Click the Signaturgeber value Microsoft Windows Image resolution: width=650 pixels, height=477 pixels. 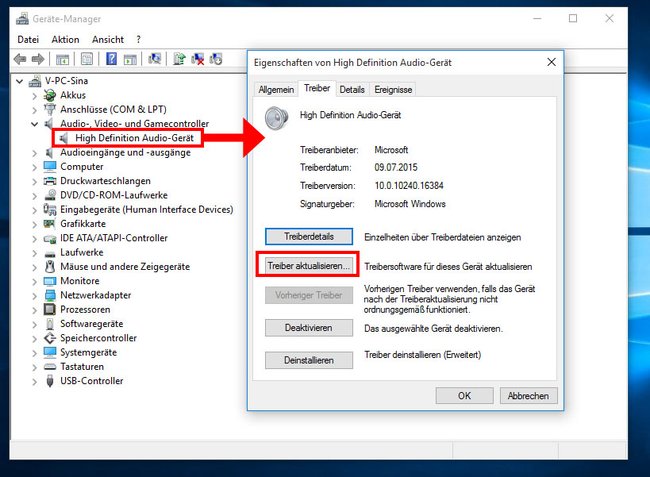(410, 204)
